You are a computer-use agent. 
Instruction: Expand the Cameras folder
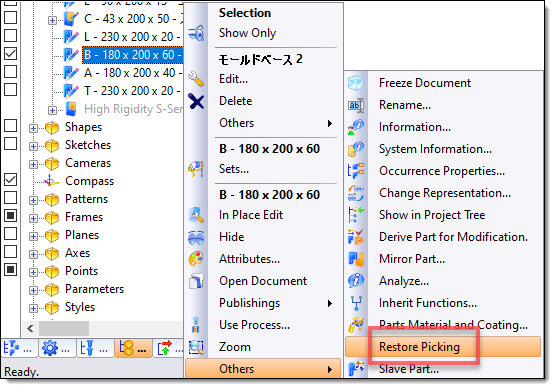tap(33, 164)
